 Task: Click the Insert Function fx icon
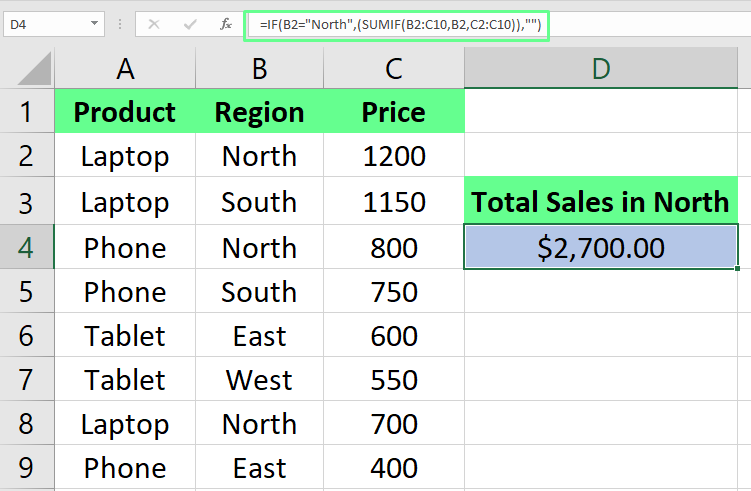[226, 24]
